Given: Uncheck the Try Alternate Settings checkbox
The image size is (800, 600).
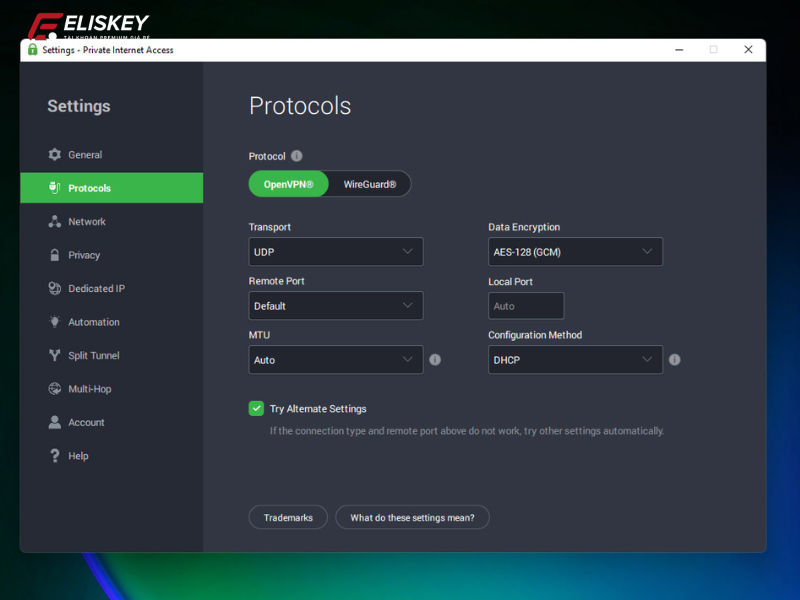Looking at the screenshot, I should point(256,409).
